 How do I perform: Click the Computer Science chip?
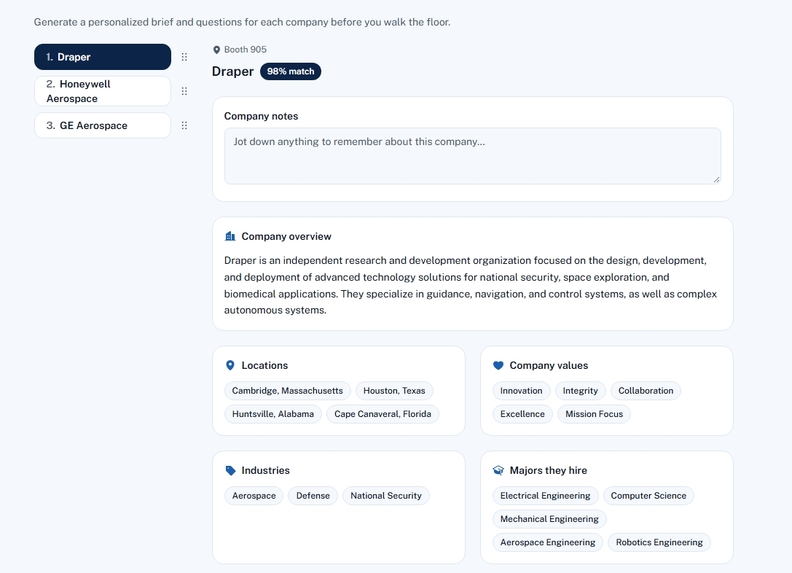tap(649, 496)
